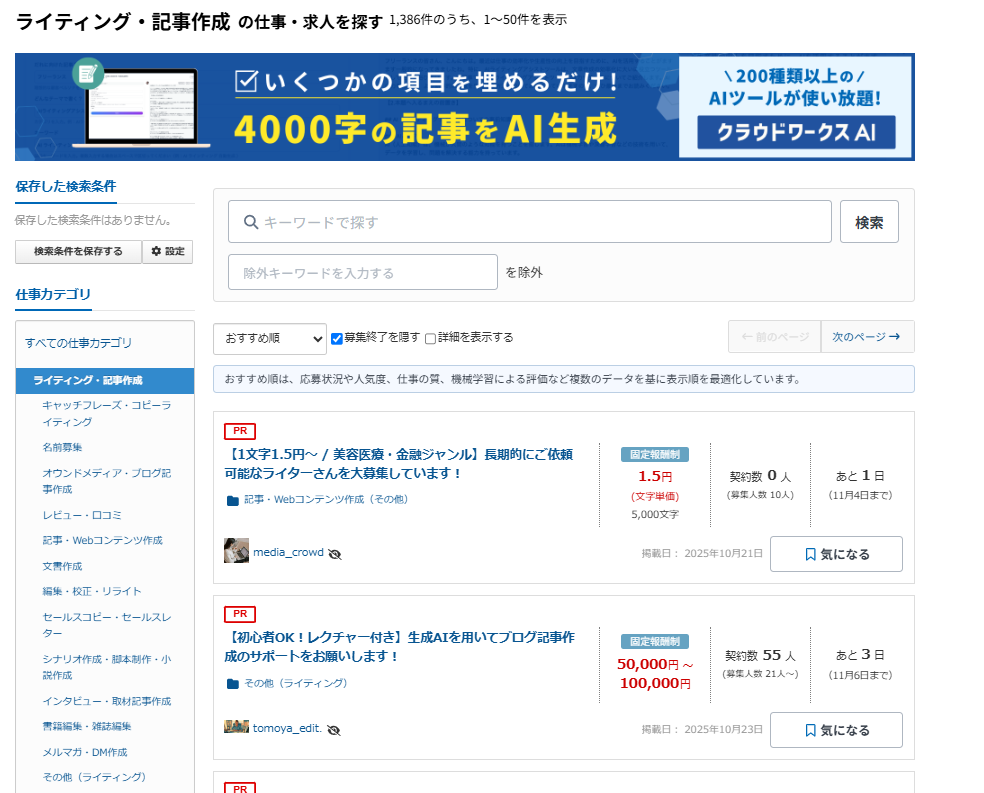Go to 次のページ for more results
Screen dimensions: 984x793
pos(866,336)
